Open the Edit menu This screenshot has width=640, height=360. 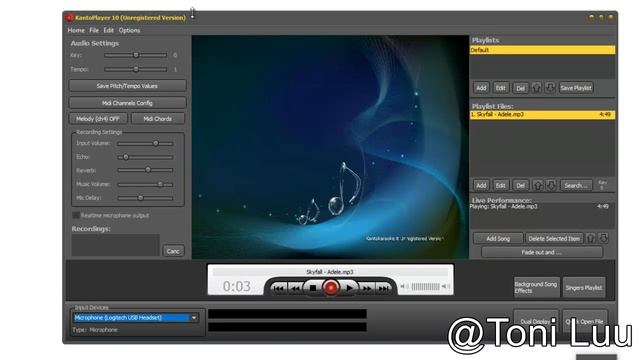tap(109, 30)
